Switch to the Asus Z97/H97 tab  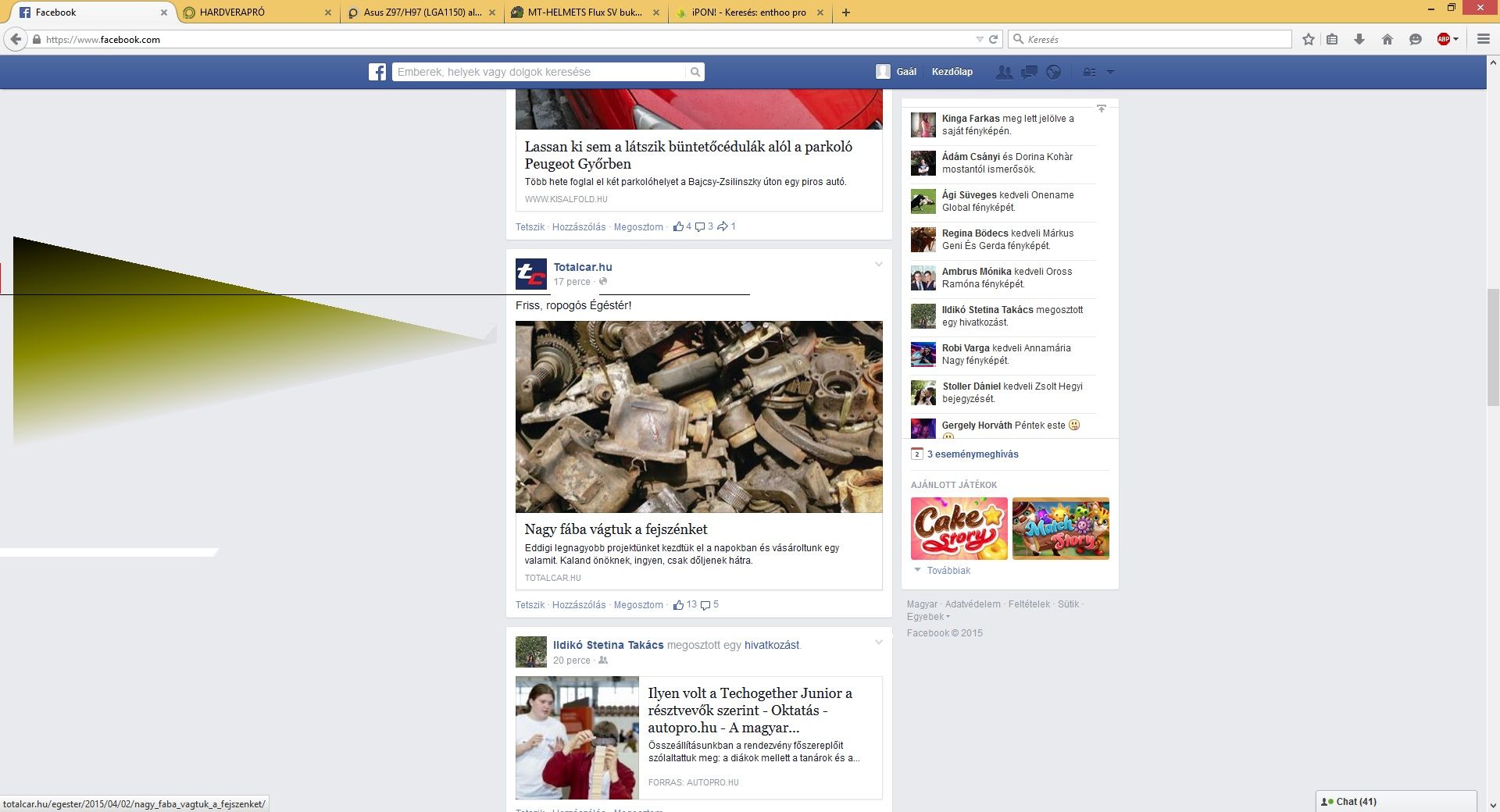point(422,12)
